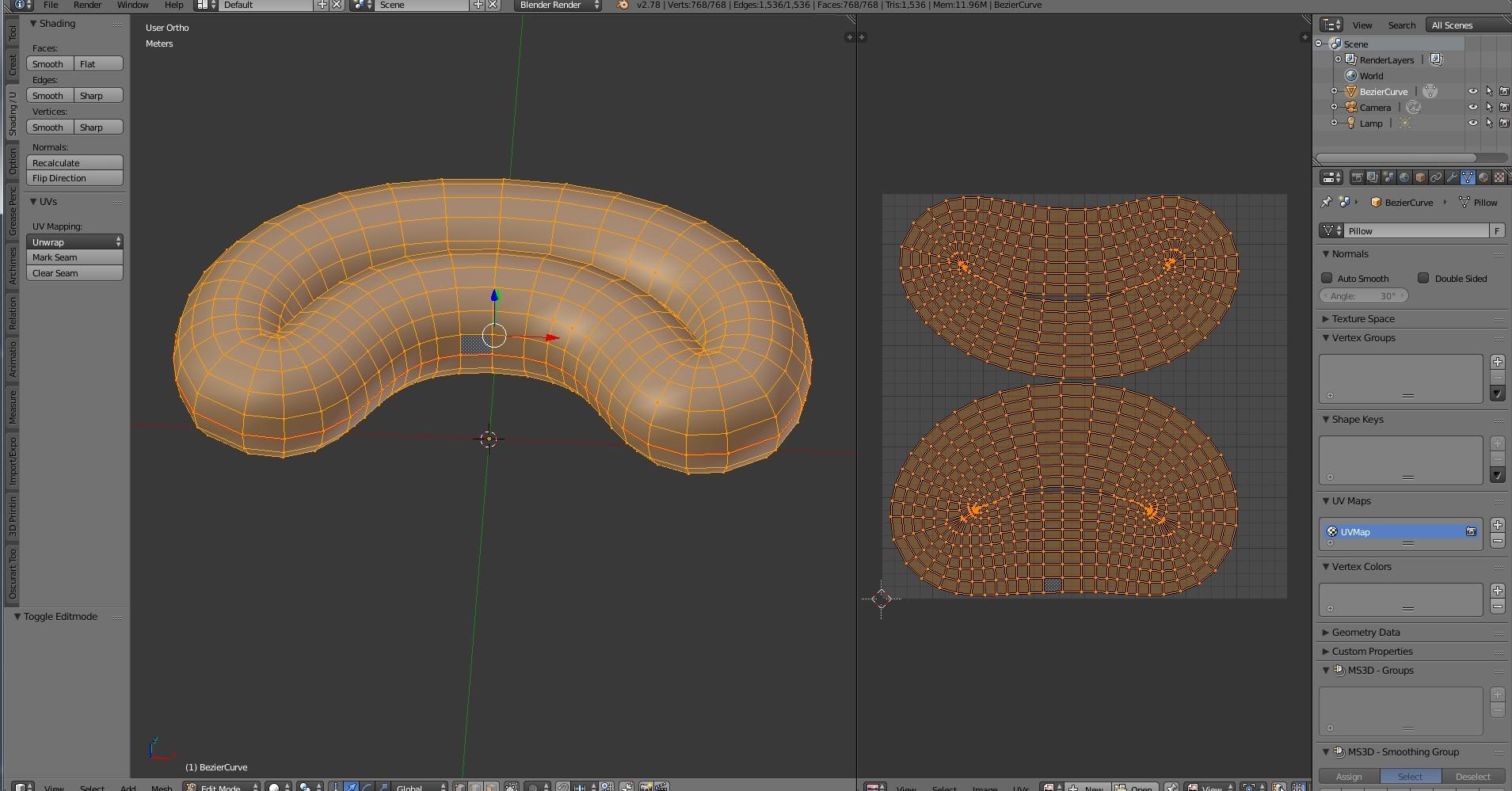1512x791 pixels.
Task: Click the World globe icon in outliner
Action: point(1351,76)
